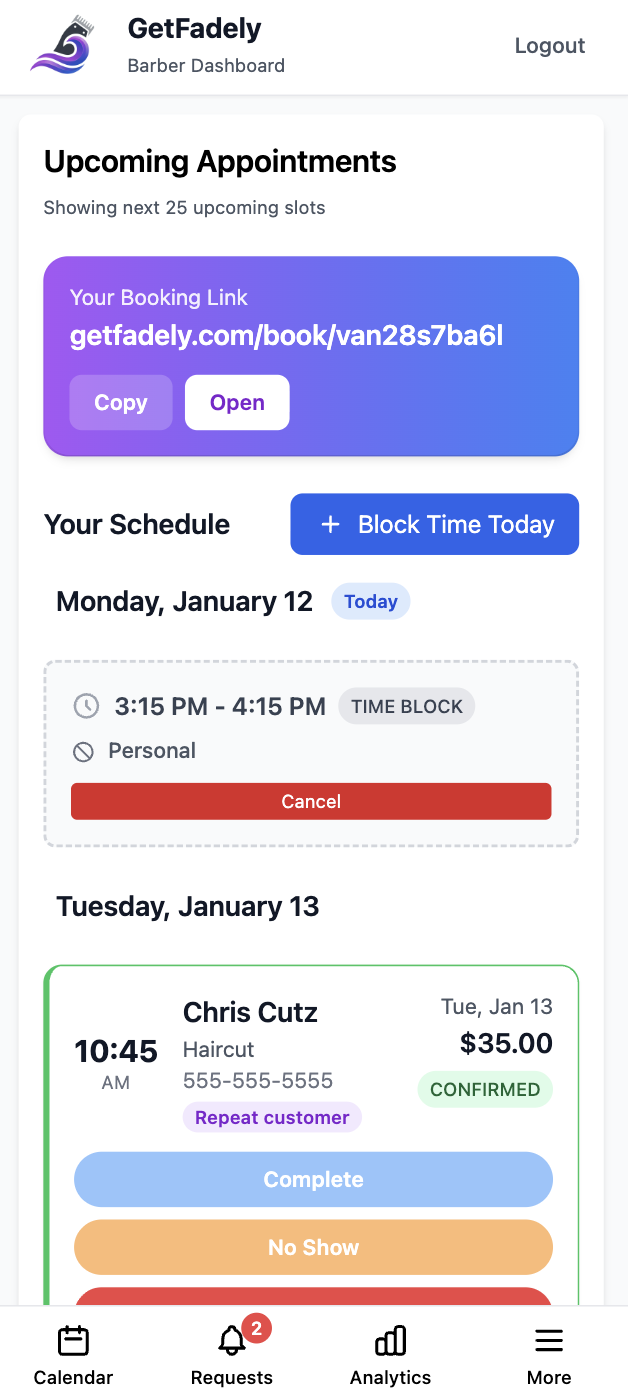Switch to the Requests tab

(x=231, y=1353)
